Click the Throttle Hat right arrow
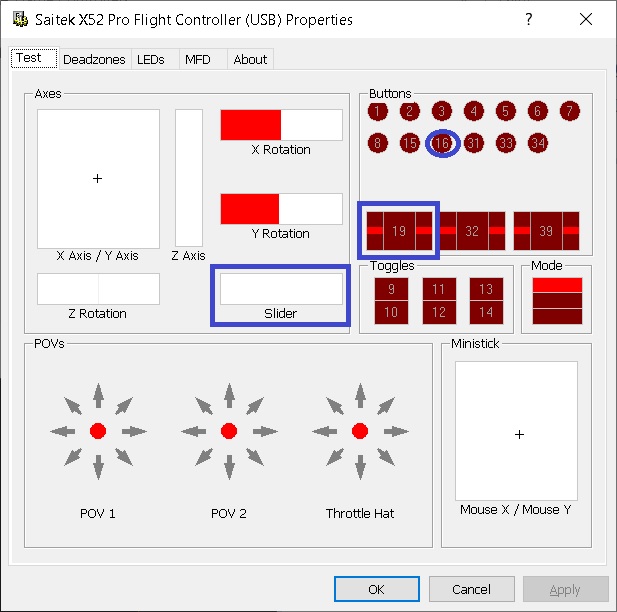 pyautogui.click(x=396, y=431)
